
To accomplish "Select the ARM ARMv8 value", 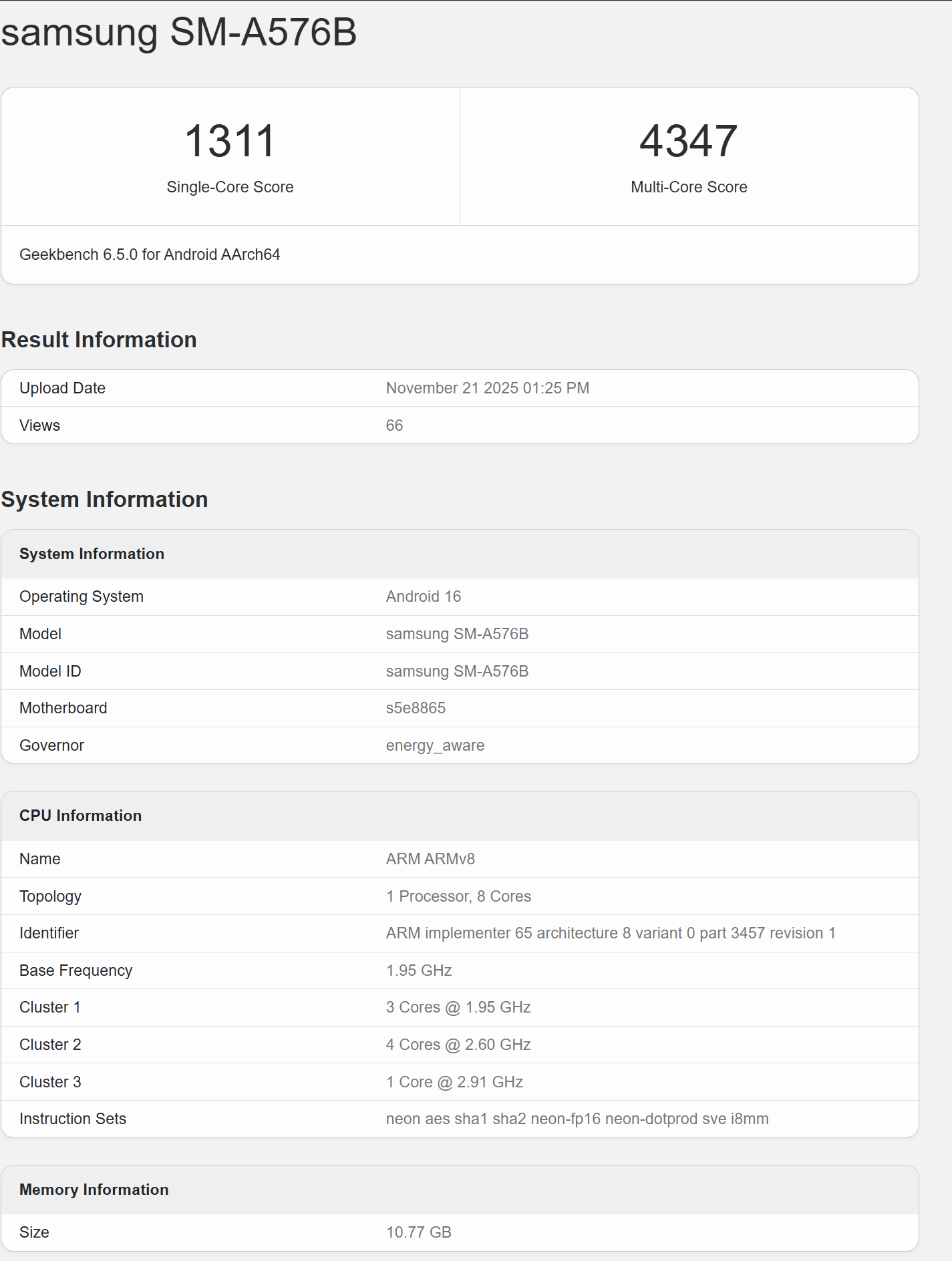I will [430, 859].
